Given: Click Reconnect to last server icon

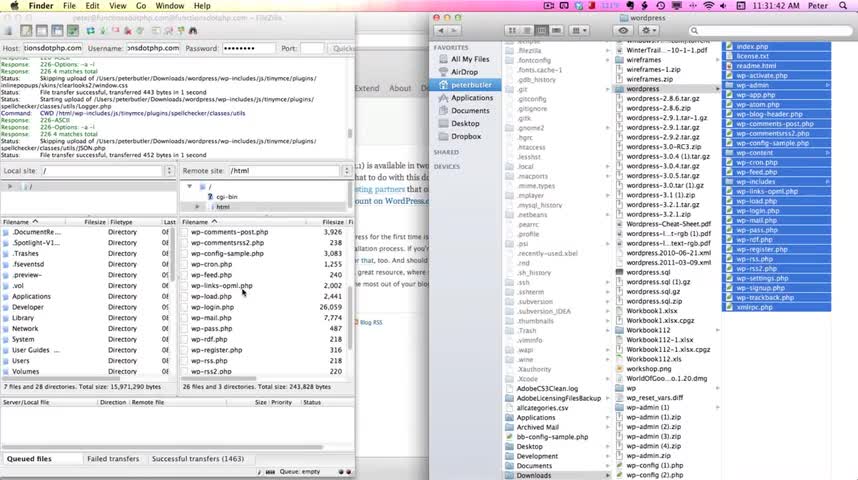Looking at the screenshot, I should pyautogui.click(x=140, y=31).
